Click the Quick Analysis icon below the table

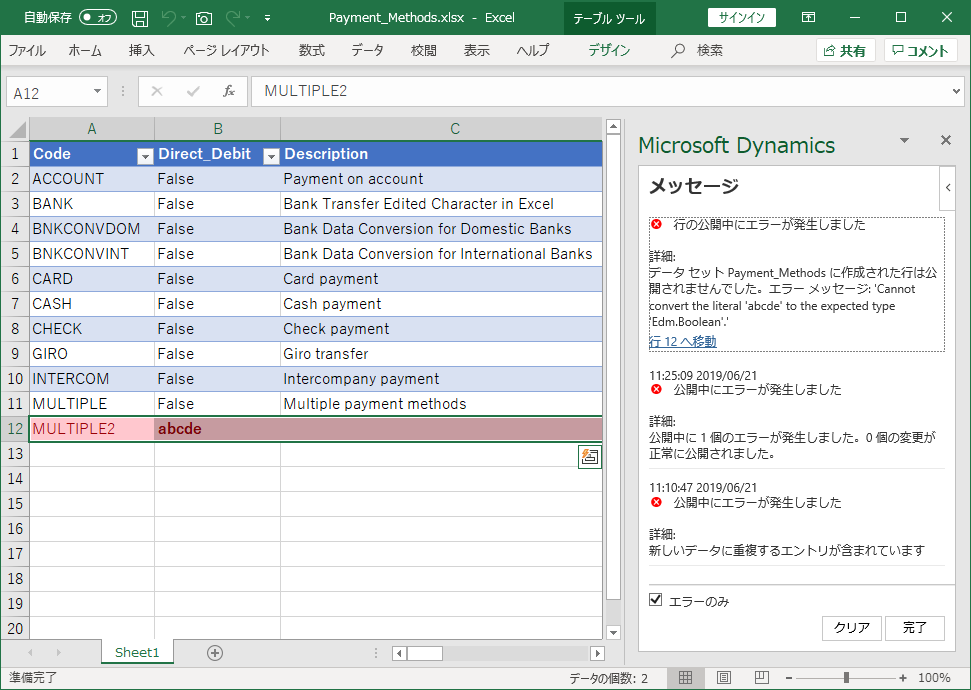tap(590, 456)
